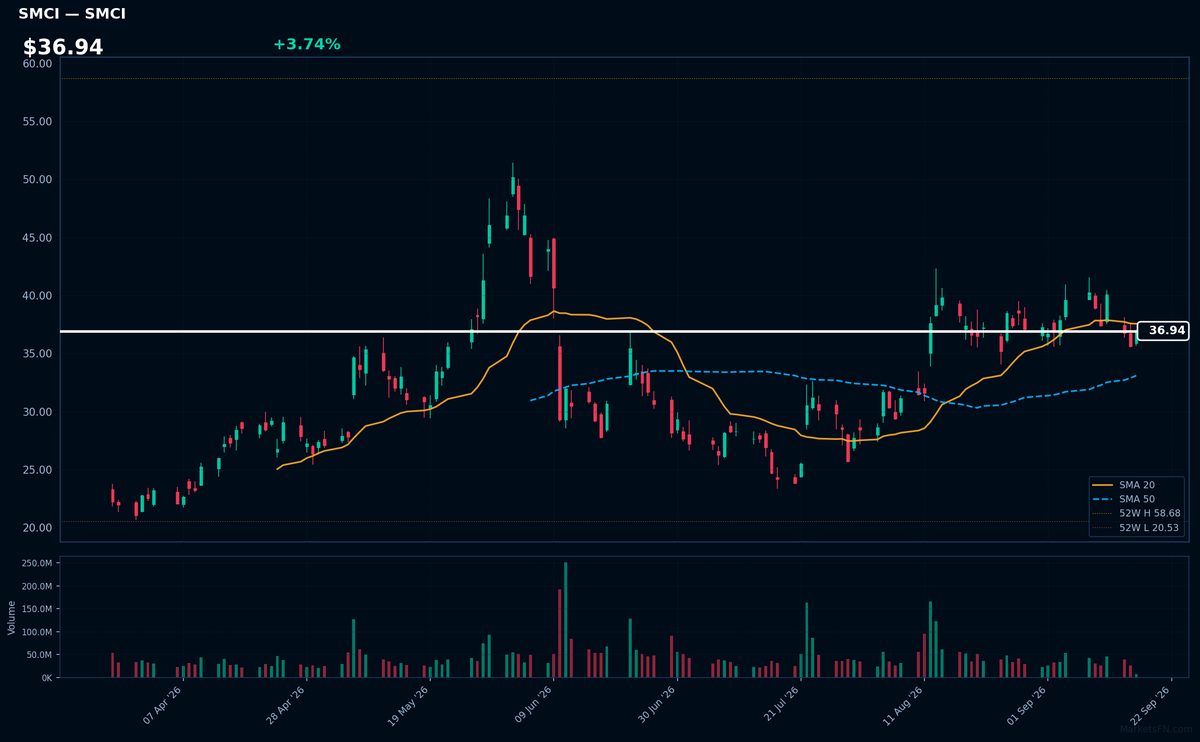Click the 36.94 price tag on right axis
Viewport: 1200px width, 742px height.
[1163, 330]
